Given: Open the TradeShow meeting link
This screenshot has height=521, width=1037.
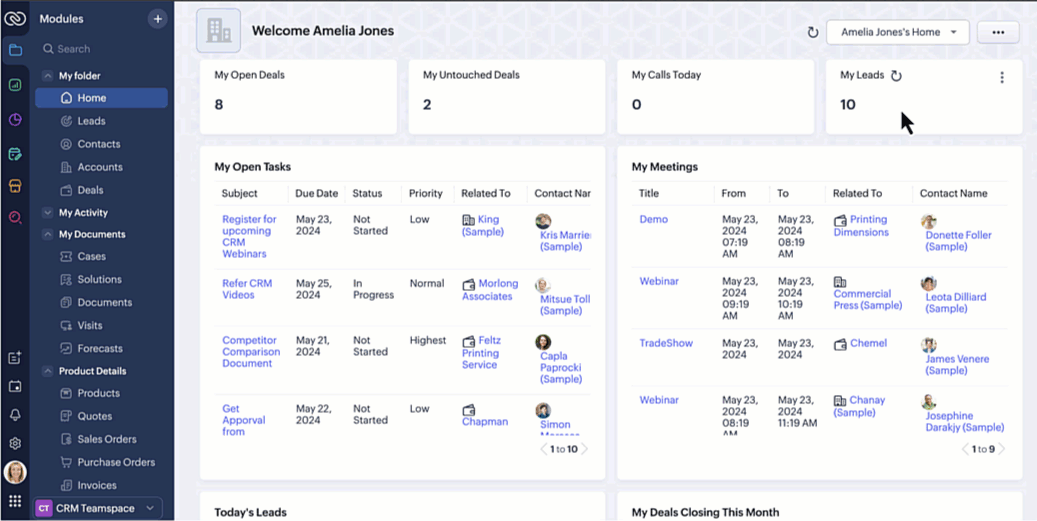Looking at the screenshot, I should pyautogui.click(x=666, y=343).
